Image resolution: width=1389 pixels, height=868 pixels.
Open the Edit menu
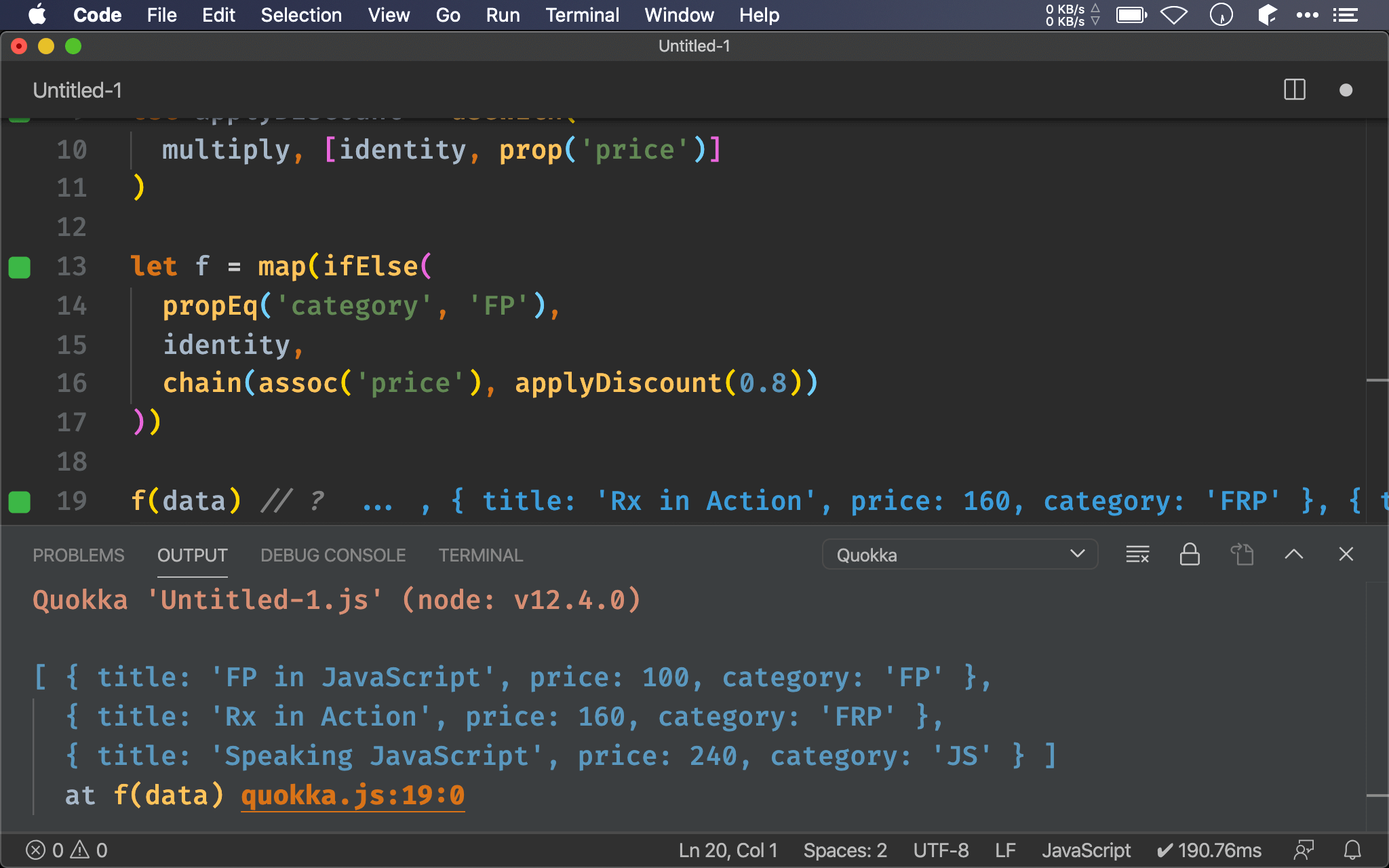coord(218,15)
